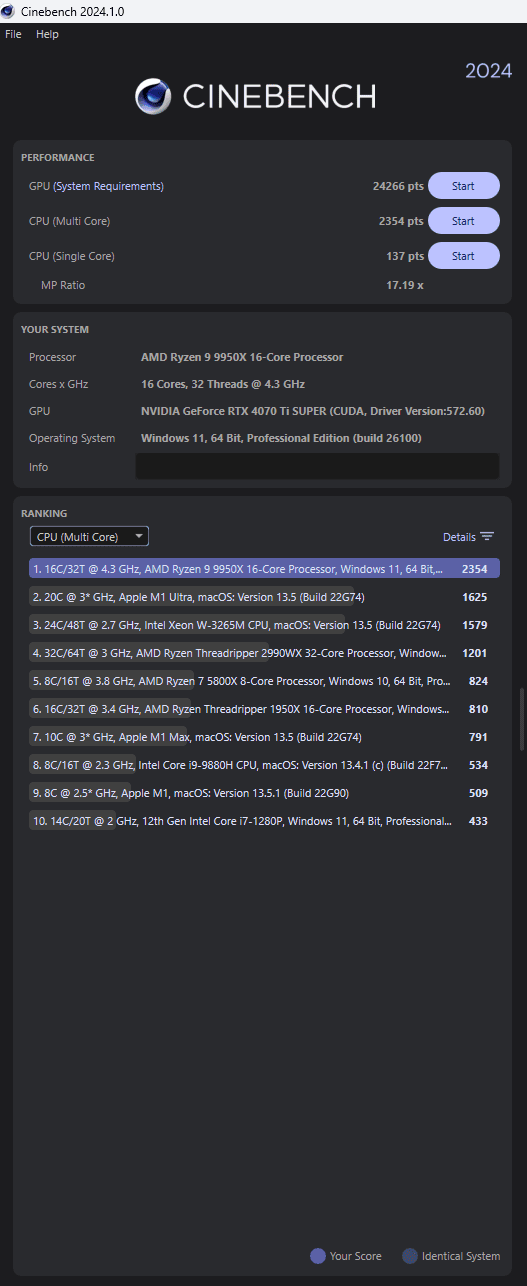Select ranking row 4 Threadripper 2990WX

click(264, 653)
